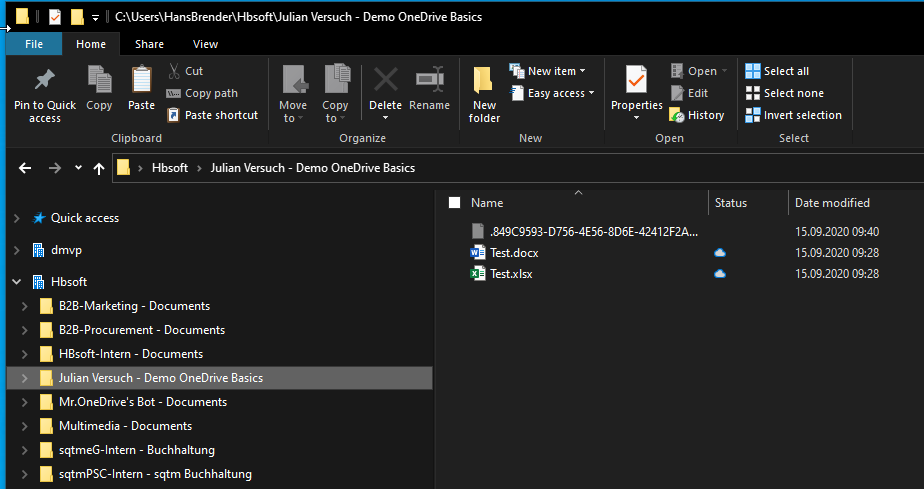This screenshot has height=489, width=924.
Task: Open the View ribbon tab
Action: [206, 44]
